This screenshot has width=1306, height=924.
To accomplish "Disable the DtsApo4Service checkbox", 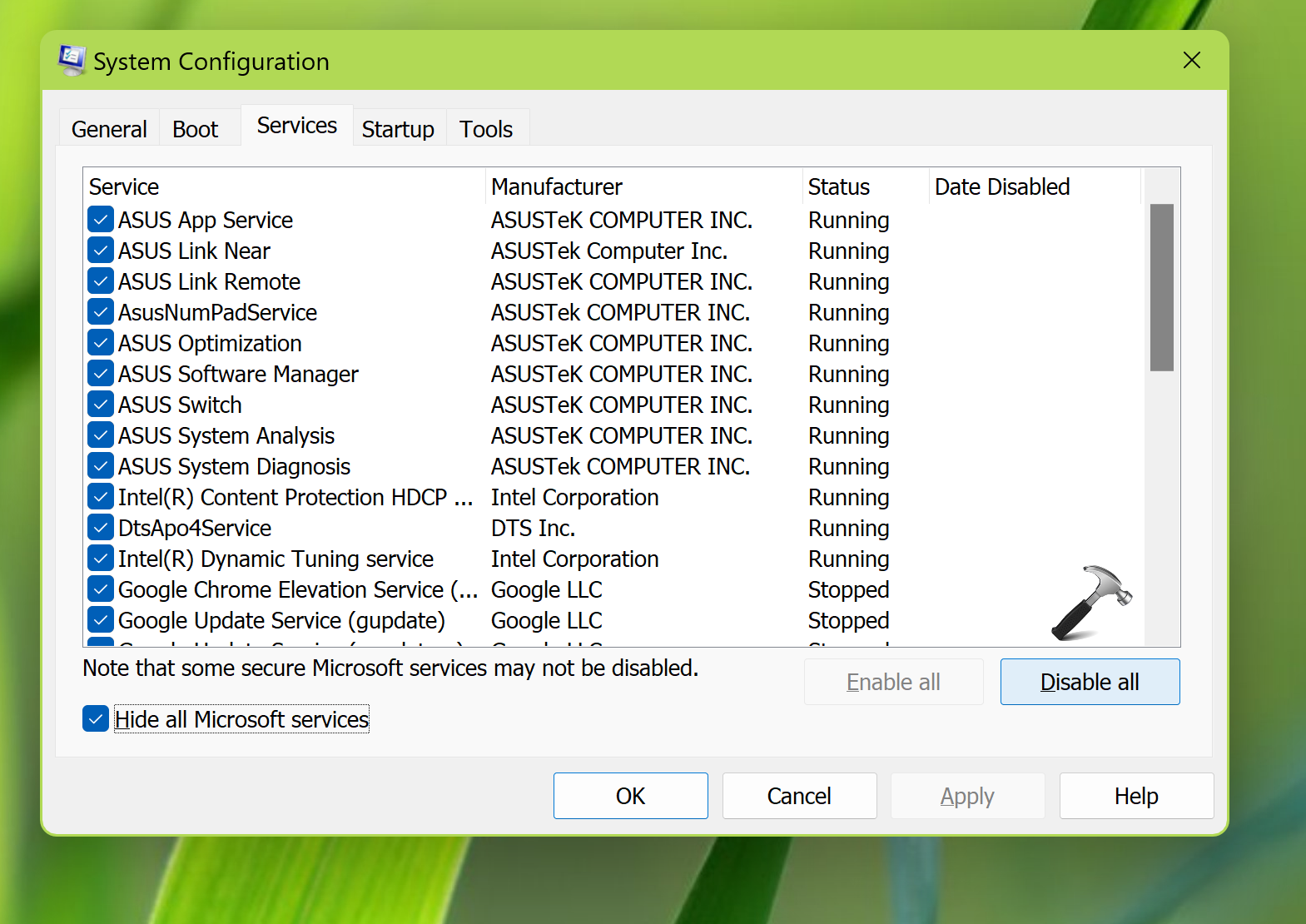I will pos(101,528).
